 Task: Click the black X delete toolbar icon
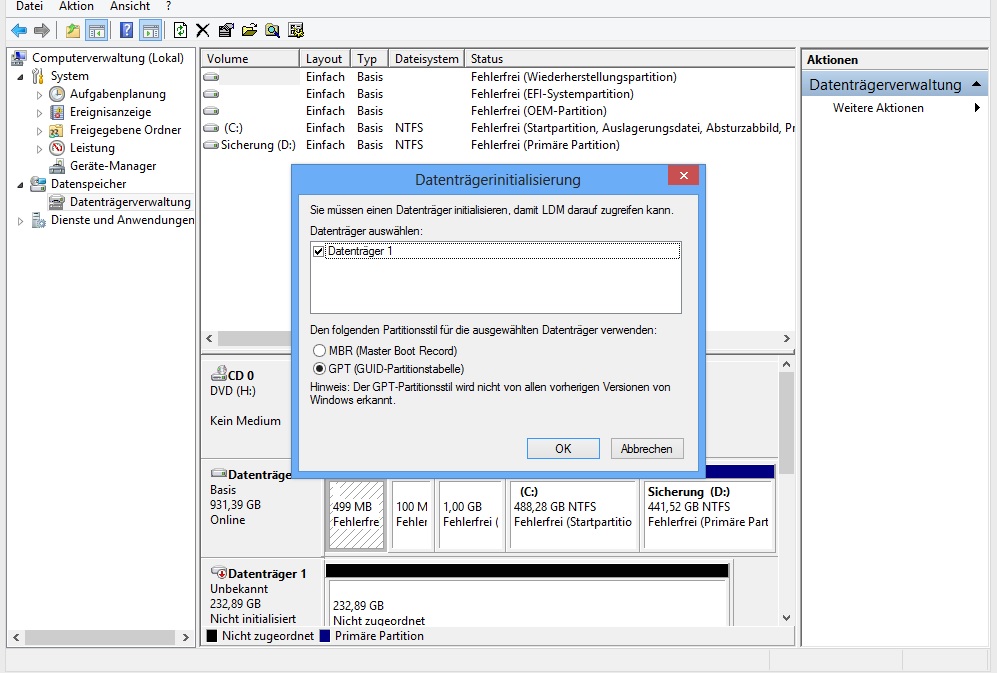202,30
